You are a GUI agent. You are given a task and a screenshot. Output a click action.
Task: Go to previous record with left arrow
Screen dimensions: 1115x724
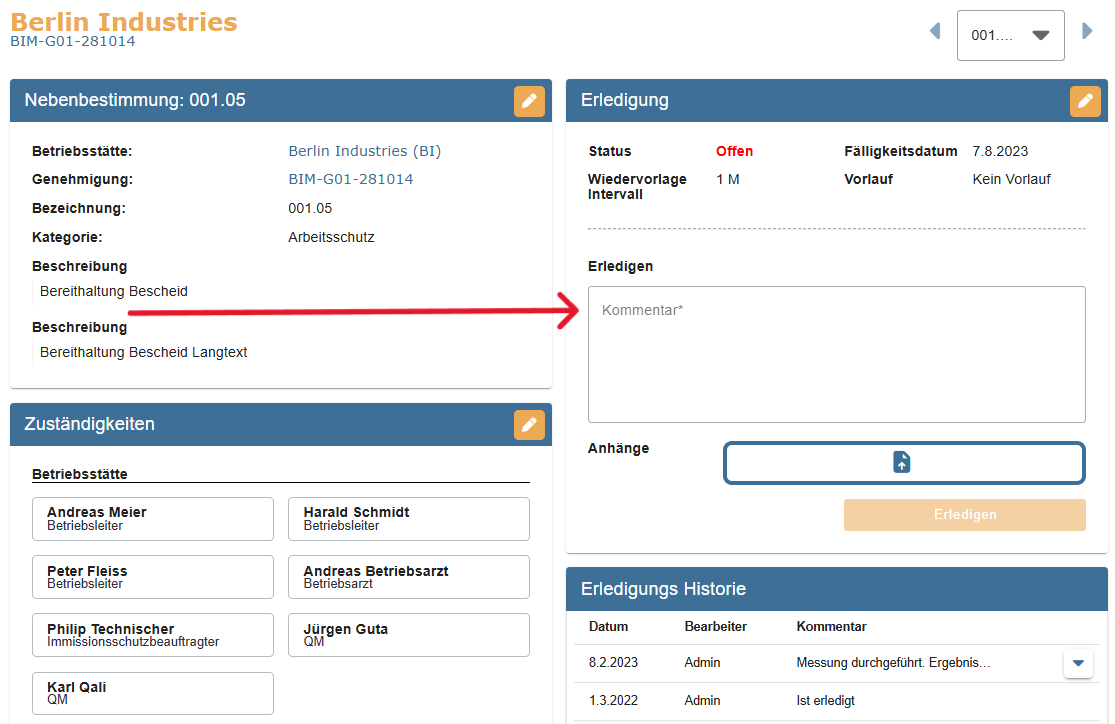(x=935, y=32)
